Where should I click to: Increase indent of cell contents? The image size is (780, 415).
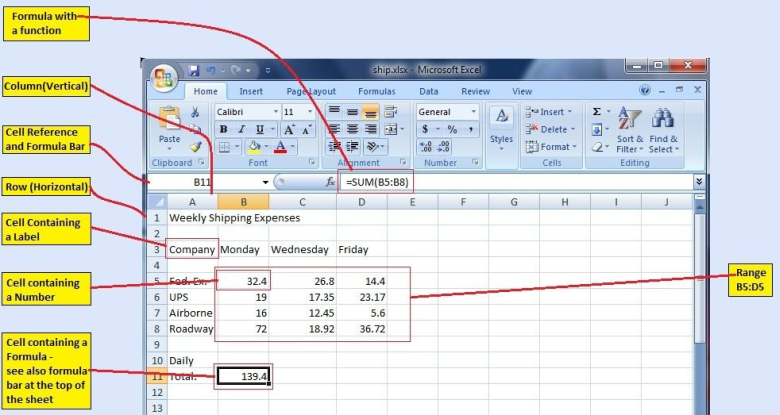(353, 147)
